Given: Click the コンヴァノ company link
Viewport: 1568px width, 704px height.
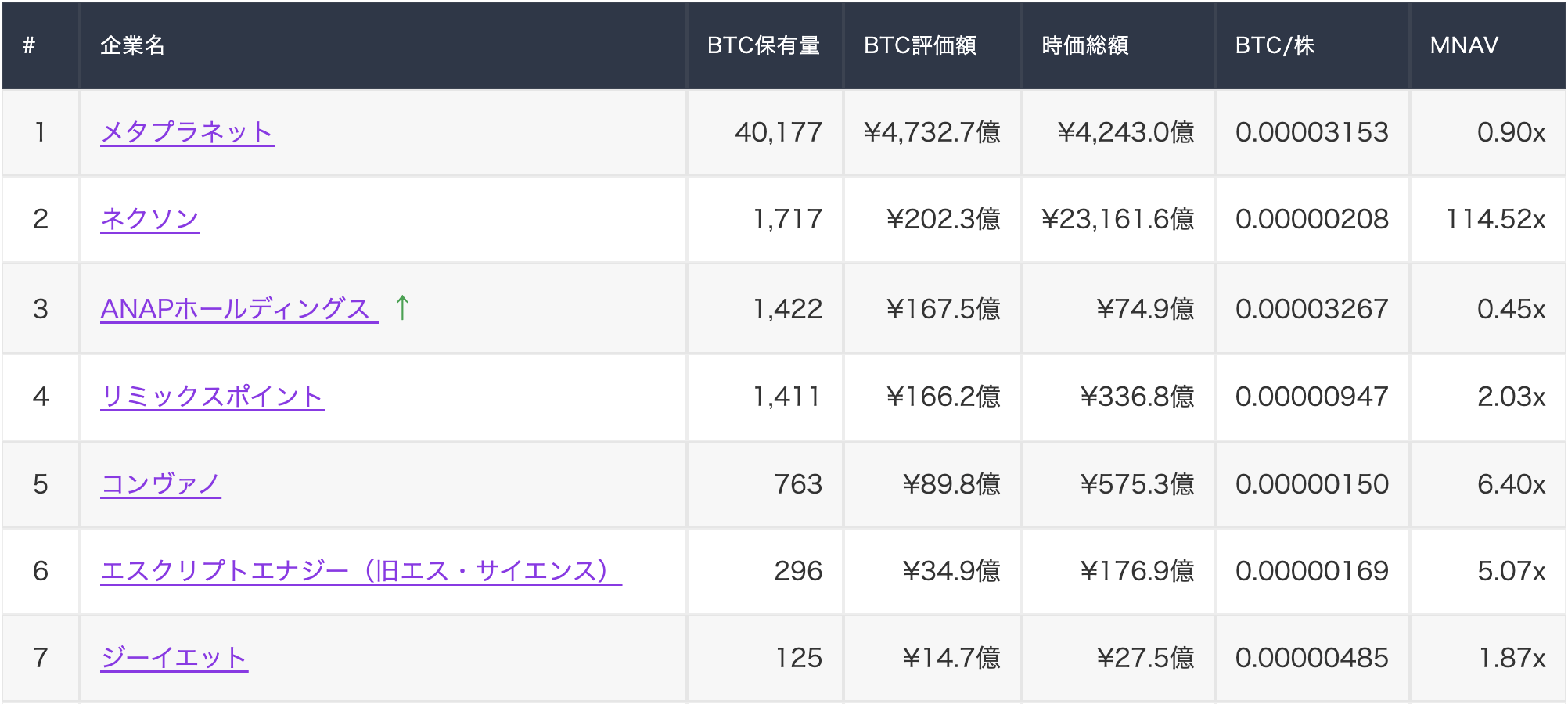Looking at the screenshot, I should [x=161, y=484].
